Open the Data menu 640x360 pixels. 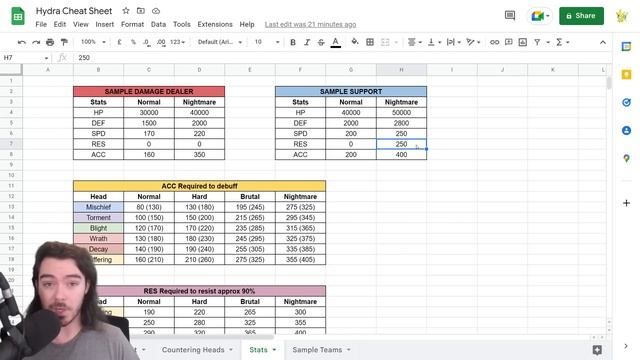click(x=158, y=24)
